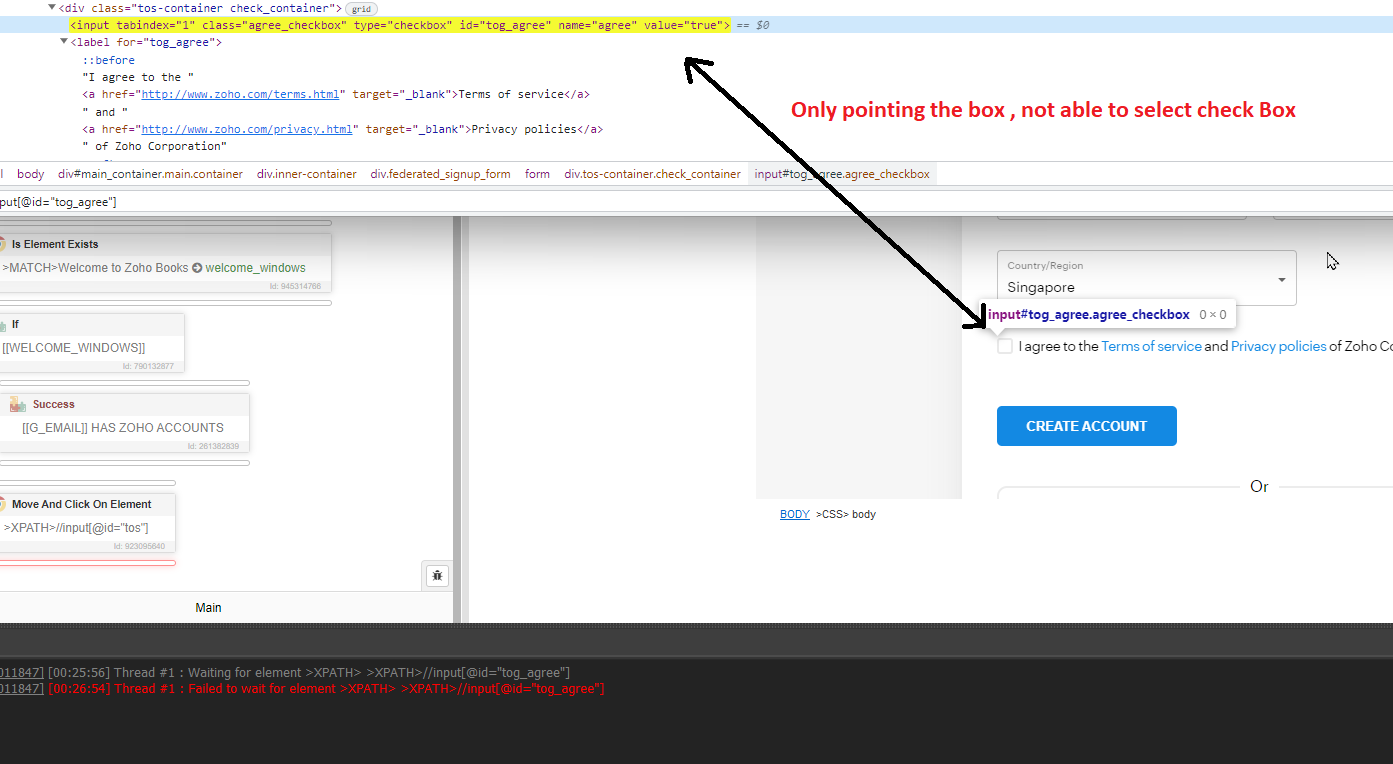
Task: Open the Privacy policies link
Action: coord(1278,346)
